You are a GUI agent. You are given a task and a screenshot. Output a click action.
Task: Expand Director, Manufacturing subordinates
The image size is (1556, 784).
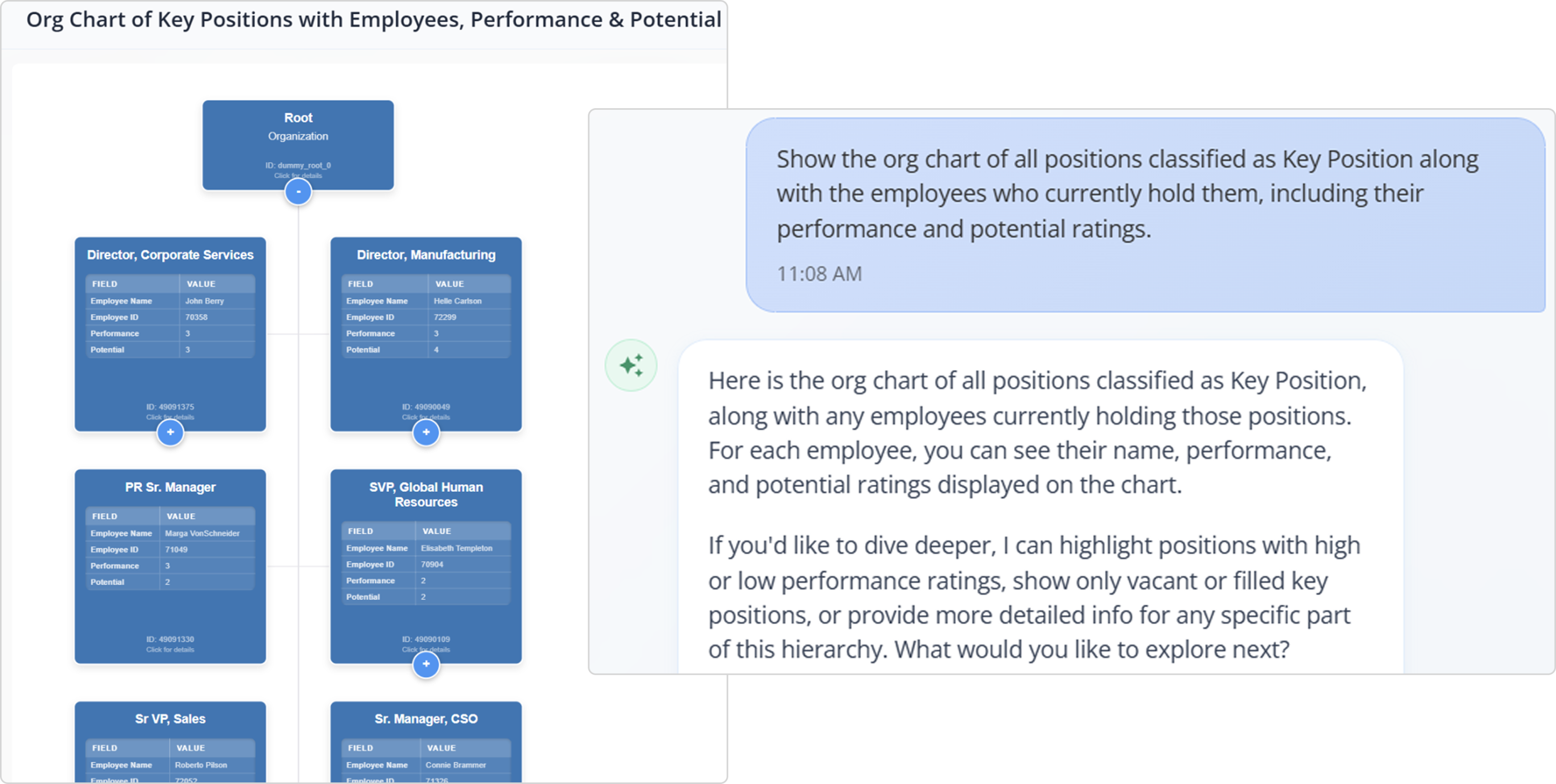click(426, 432)
